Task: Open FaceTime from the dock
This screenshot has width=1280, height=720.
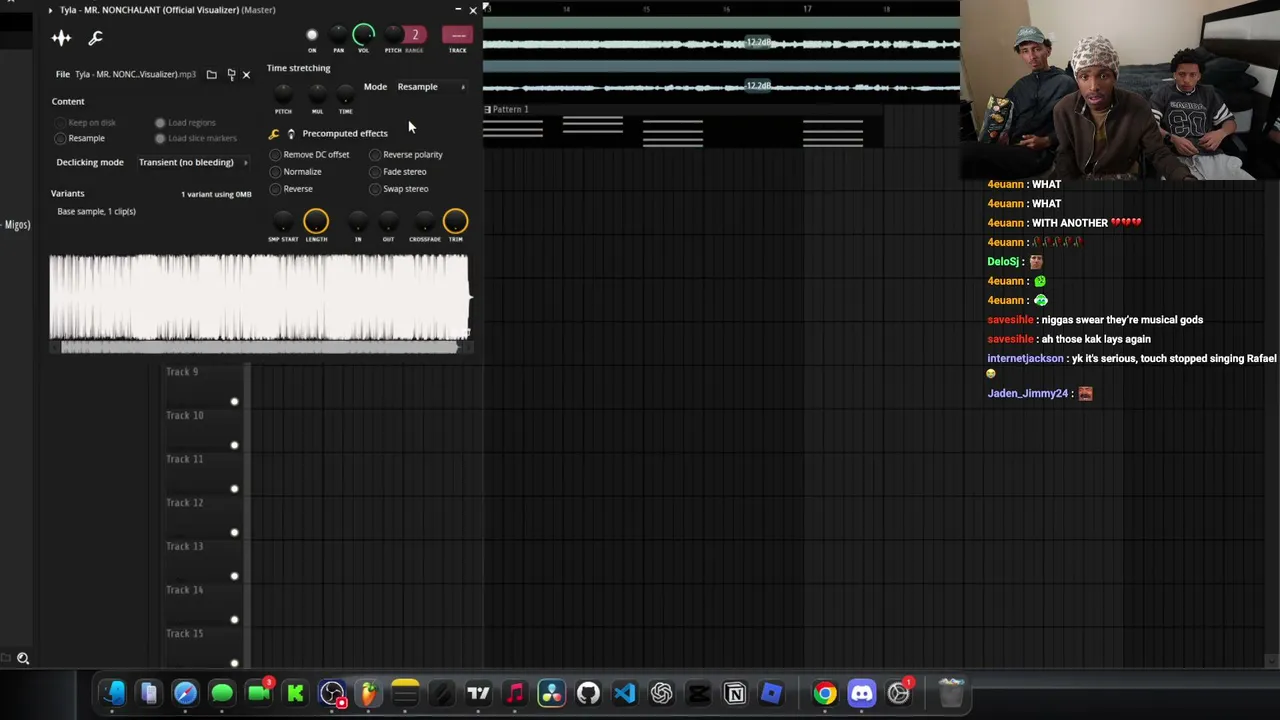Action: 259,692
